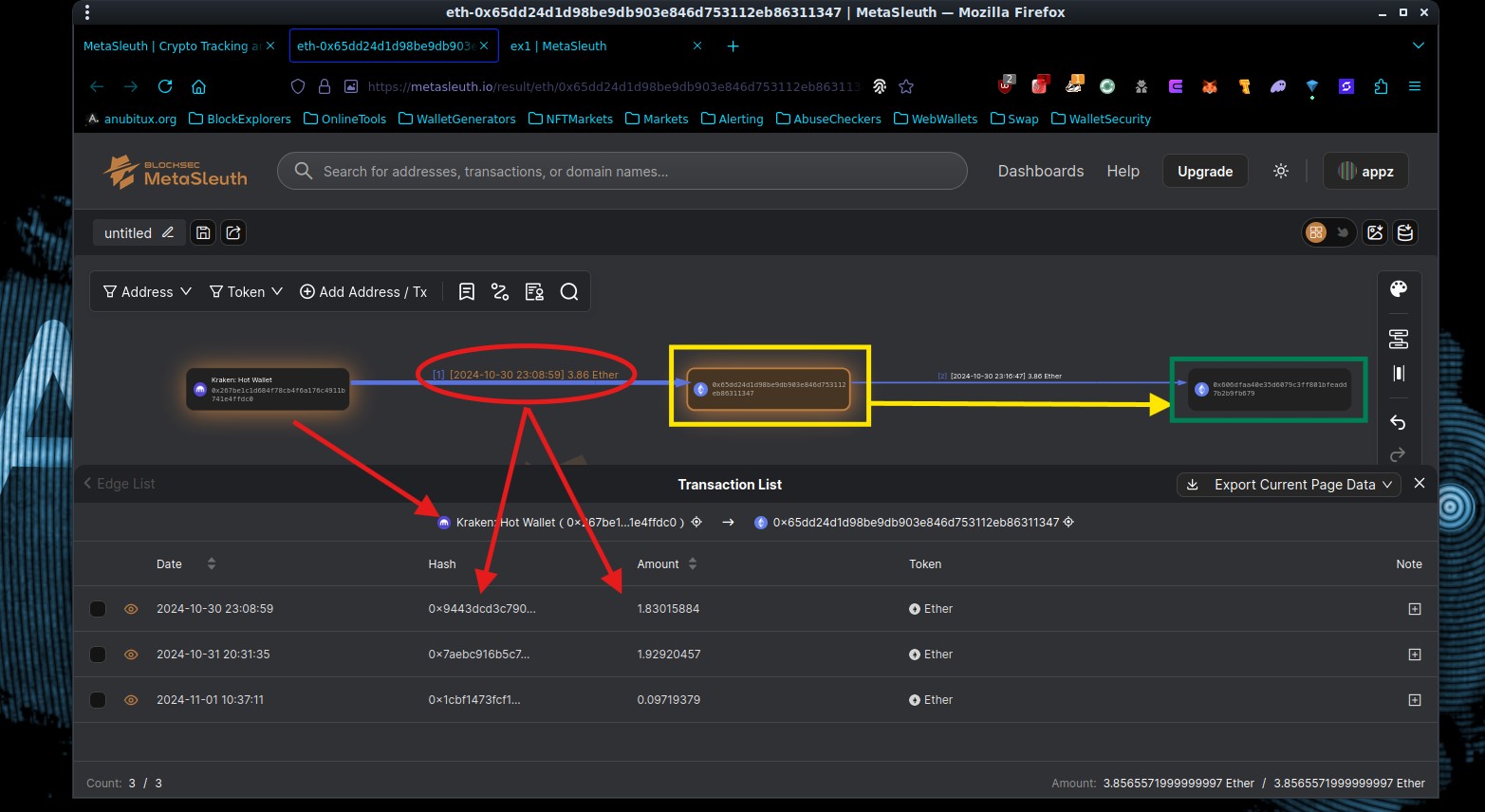The image size is (1485, 812).
Task: Close the Transaction List panel
Action: [x=1420, y=483]
